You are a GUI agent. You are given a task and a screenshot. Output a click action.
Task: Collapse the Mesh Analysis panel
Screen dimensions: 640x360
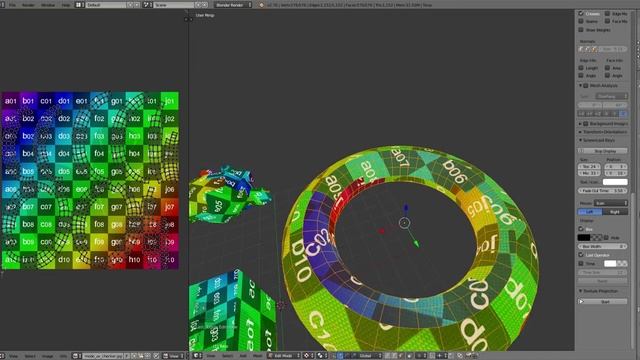(581, 86)
